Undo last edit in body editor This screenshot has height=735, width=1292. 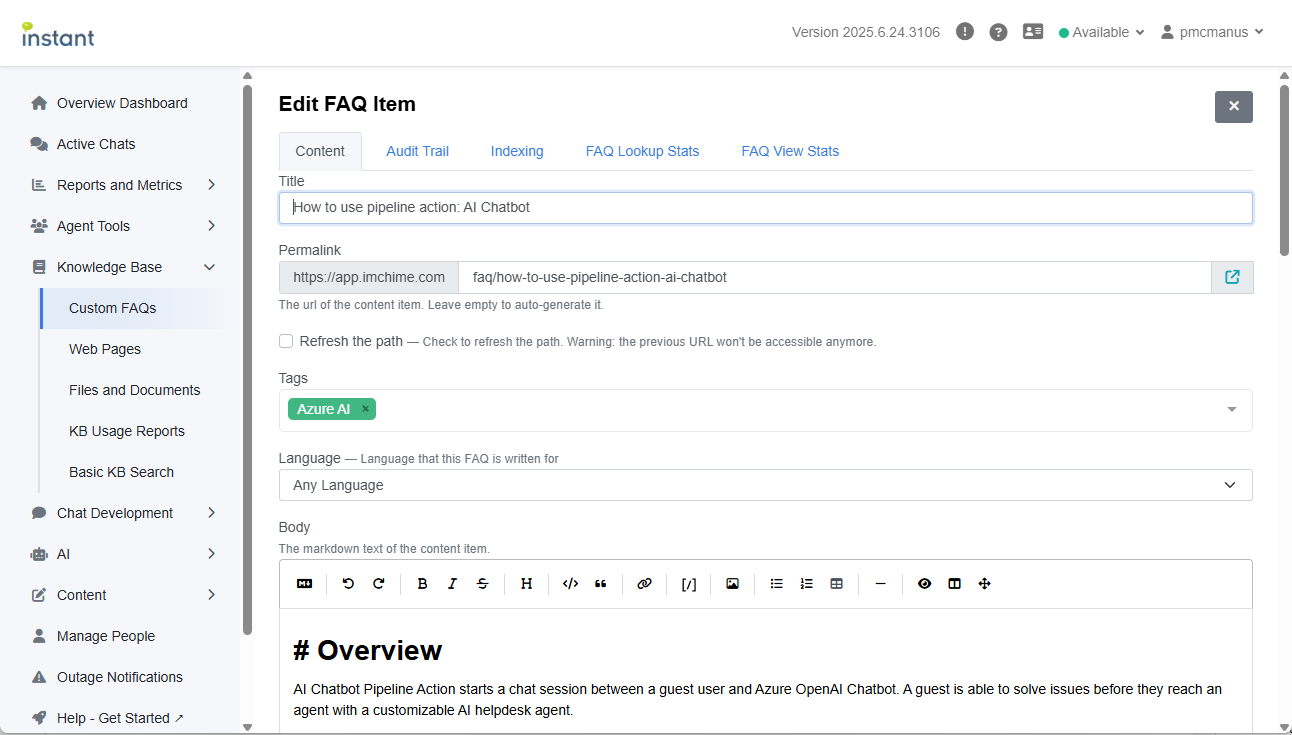pyautogui.click(x=348, y=584)
